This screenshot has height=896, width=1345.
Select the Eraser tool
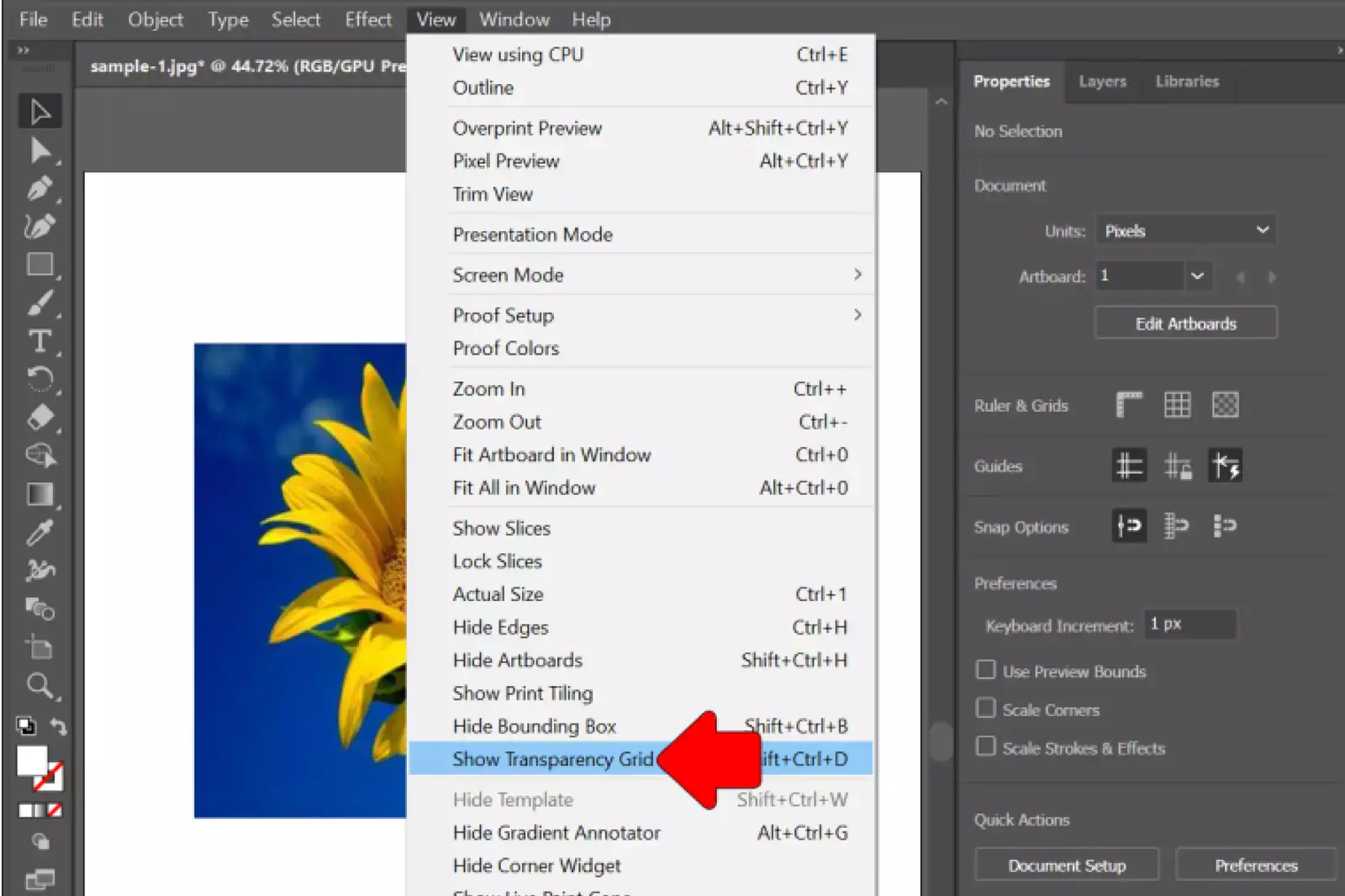tap(39, 417)
